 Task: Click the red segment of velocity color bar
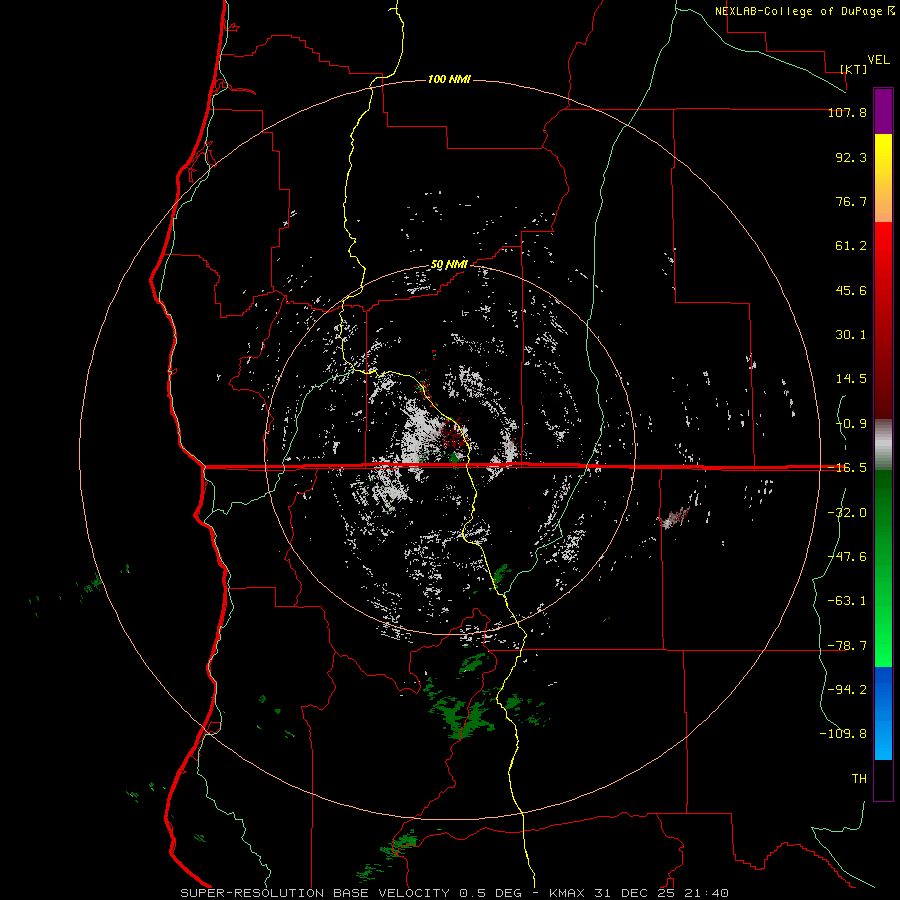[x=883, y=320]
